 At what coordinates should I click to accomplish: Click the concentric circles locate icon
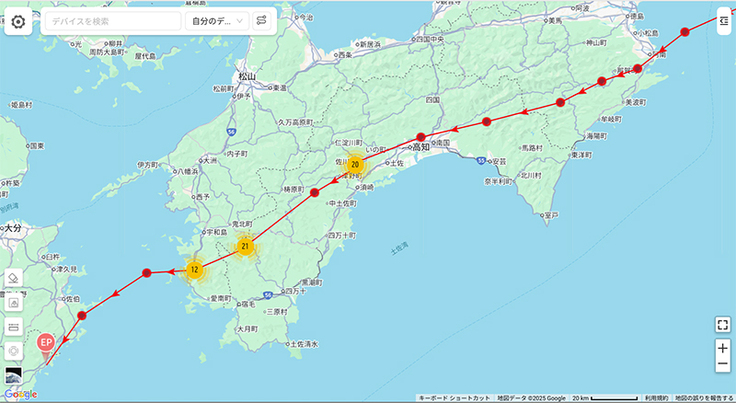pos(14,351)
